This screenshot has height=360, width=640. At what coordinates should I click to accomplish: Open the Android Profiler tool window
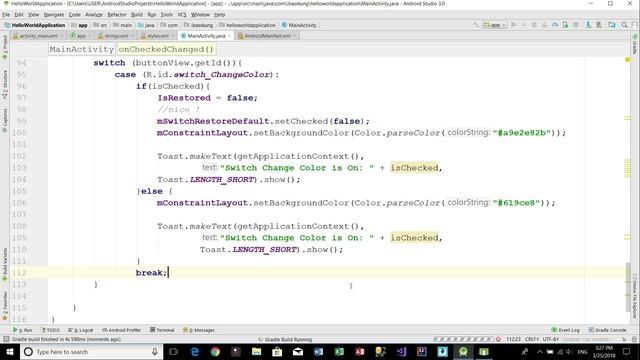(x=122, y=330)
